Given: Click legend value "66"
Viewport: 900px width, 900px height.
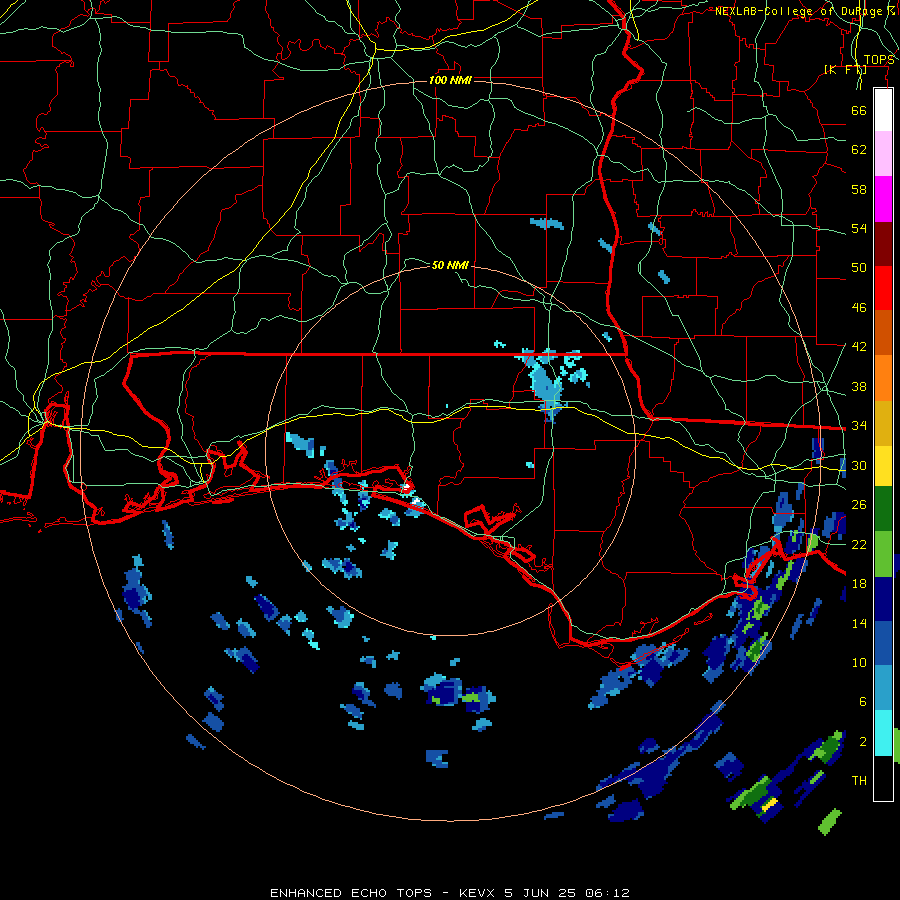Looking at the screenshot, I should pyautogui.click(x=859, y=110).
